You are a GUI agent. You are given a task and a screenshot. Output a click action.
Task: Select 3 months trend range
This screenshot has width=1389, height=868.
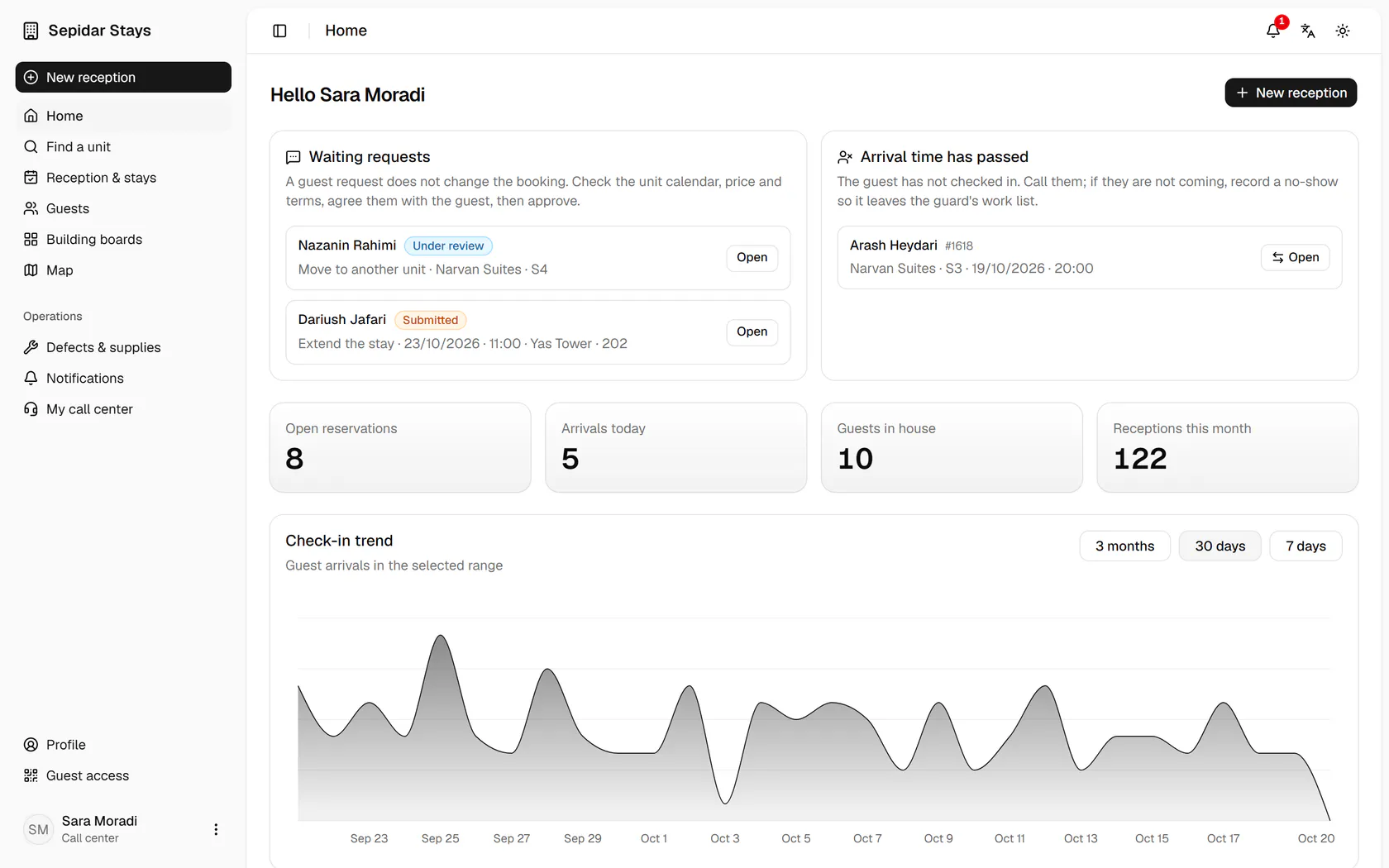point(1124,546)
